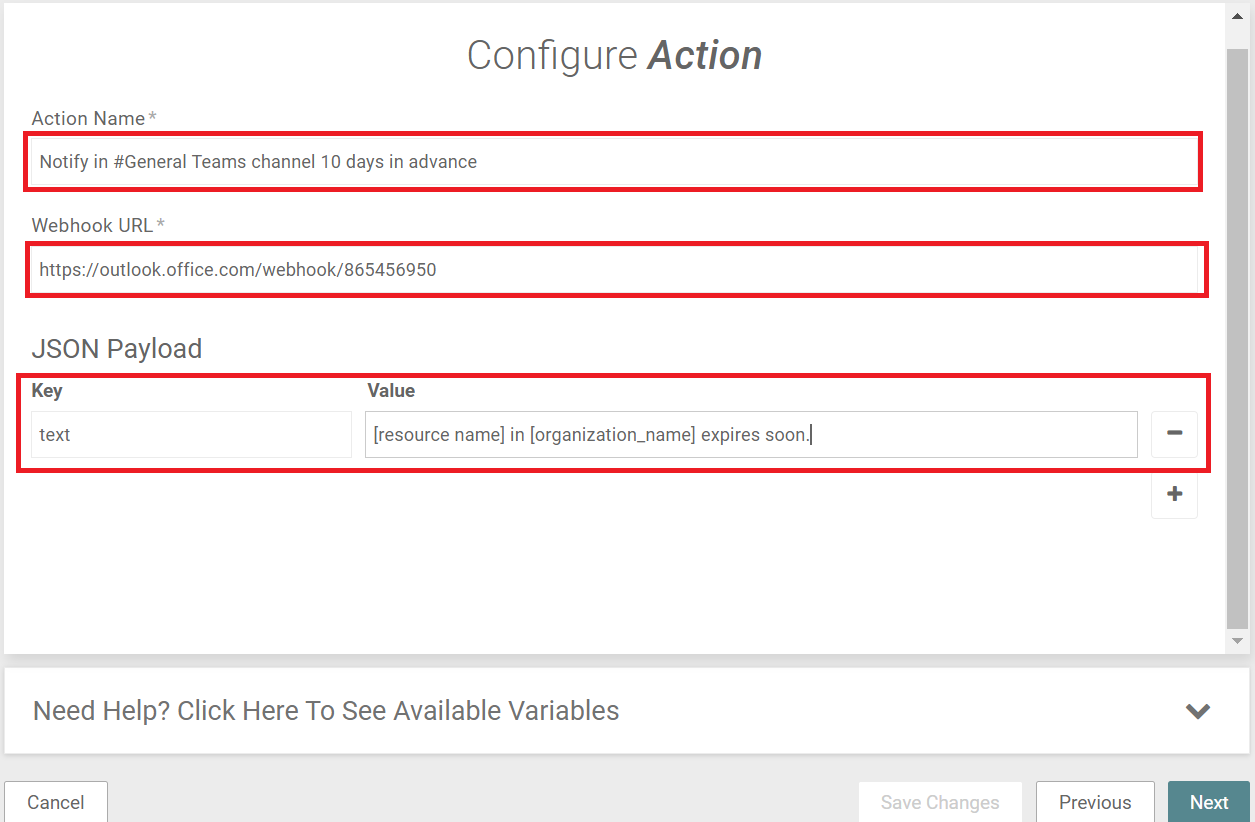
Task: Focus the Action Name input field
Action: click(x=613, y=161)
